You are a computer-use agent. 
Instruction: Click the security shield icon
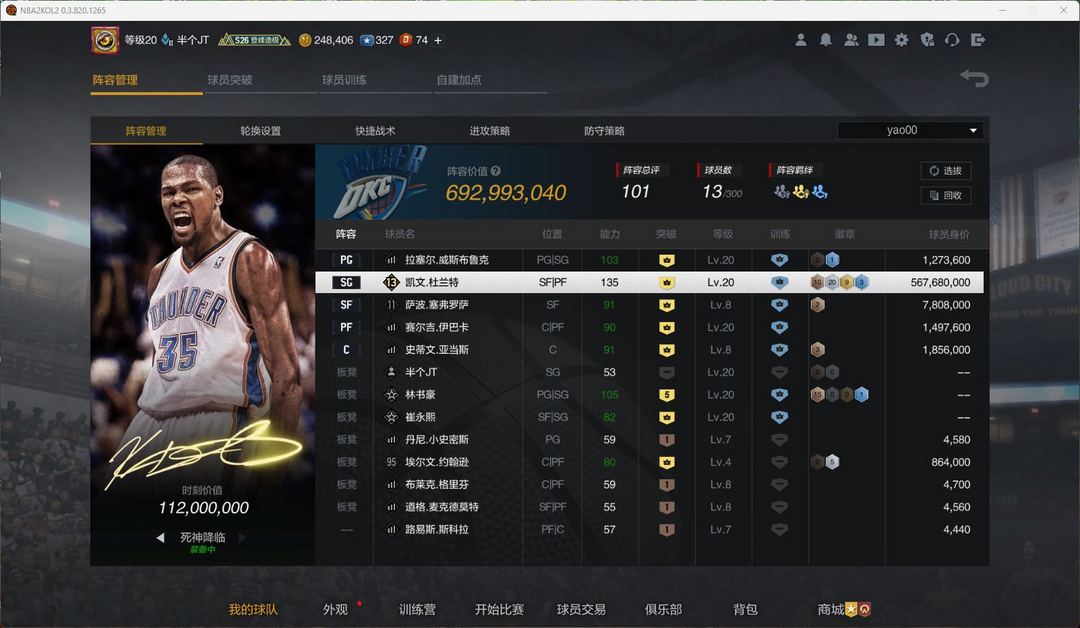[x=927, y=40]
